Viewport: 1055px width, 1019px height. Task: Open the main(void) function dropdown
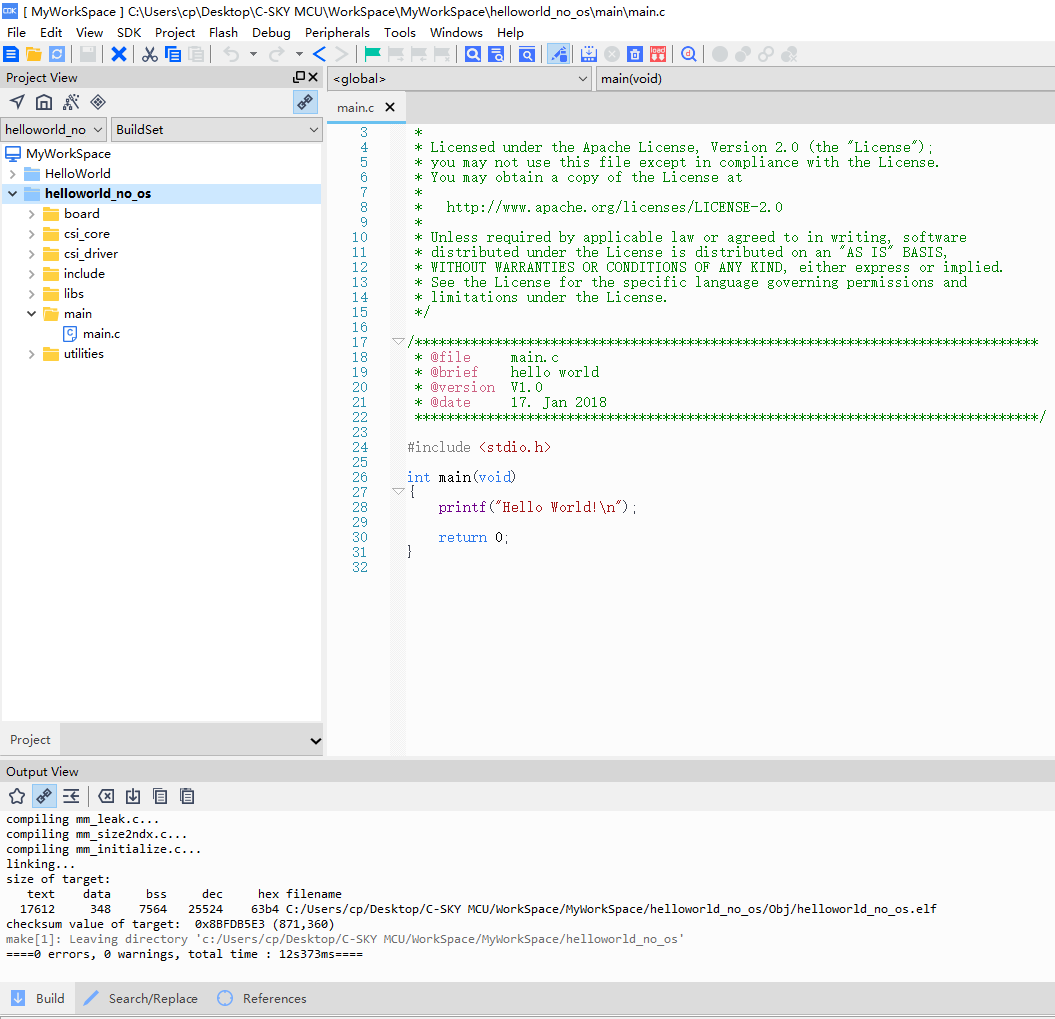click(825, 79)
